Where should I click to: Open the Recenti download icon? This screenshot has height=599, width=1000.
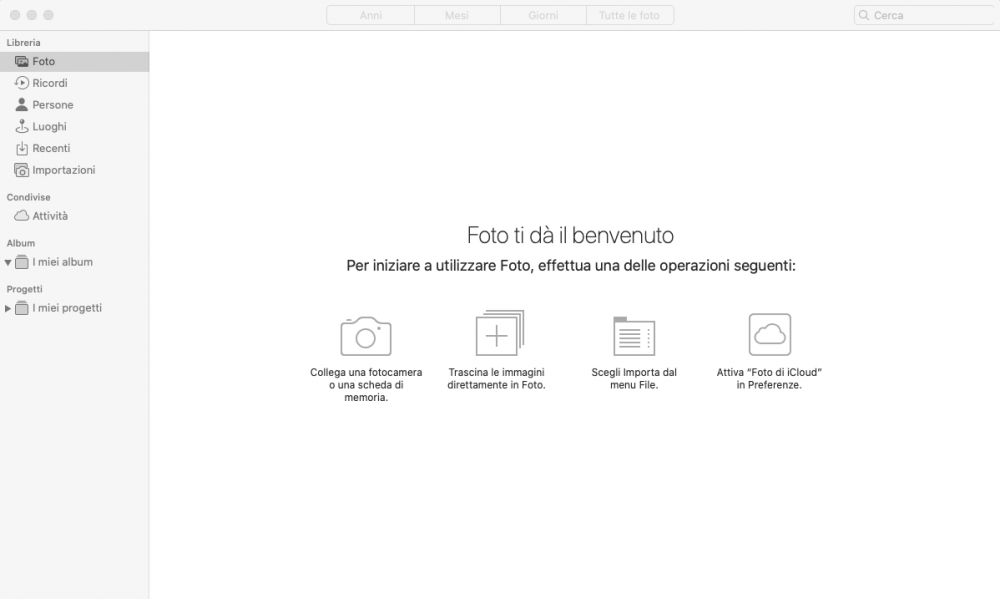pos(22,148)
